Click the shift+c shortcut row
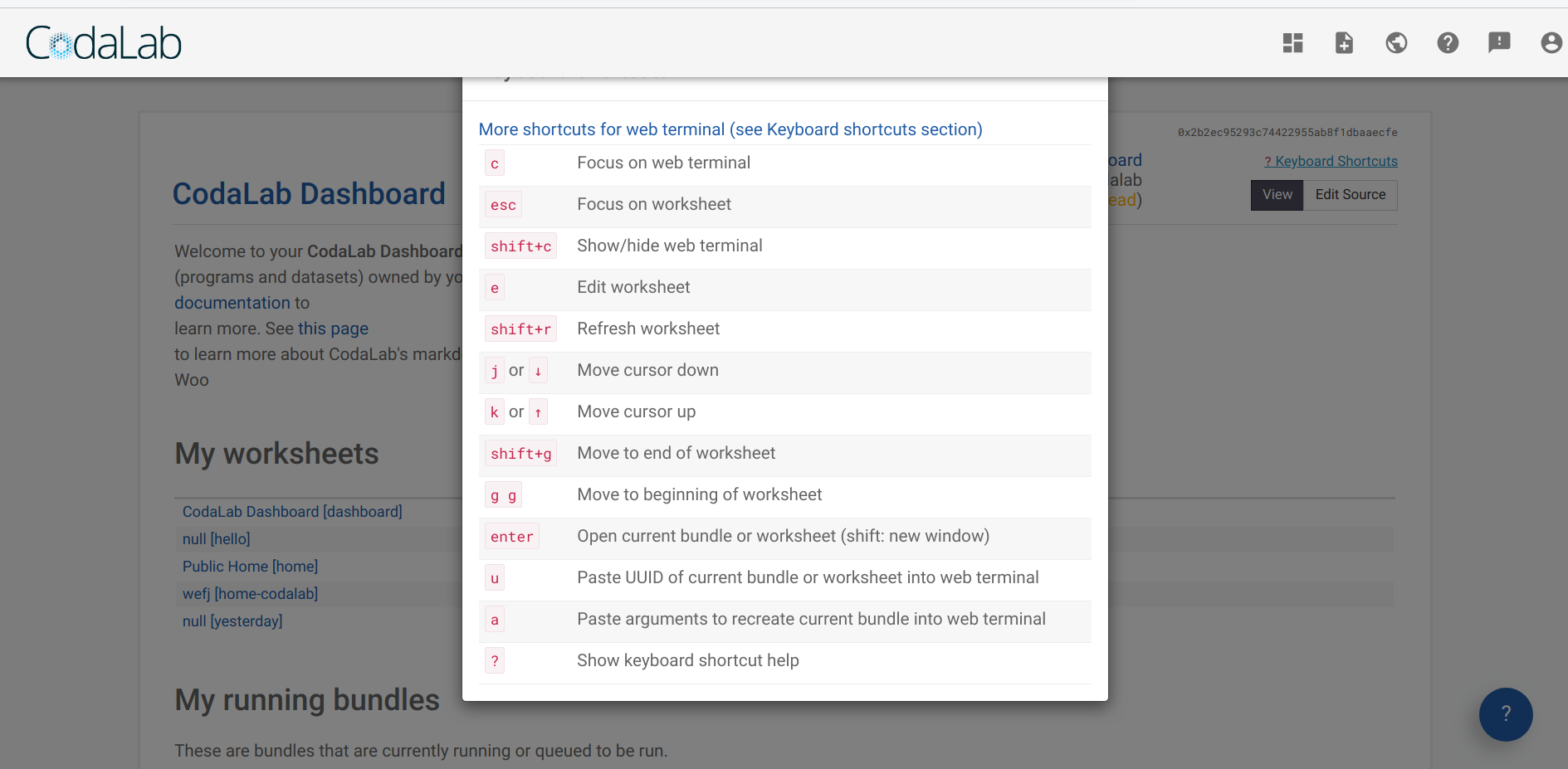This screenshot has height=769, width=1568. pyautogui.click(x=784, y=246)
